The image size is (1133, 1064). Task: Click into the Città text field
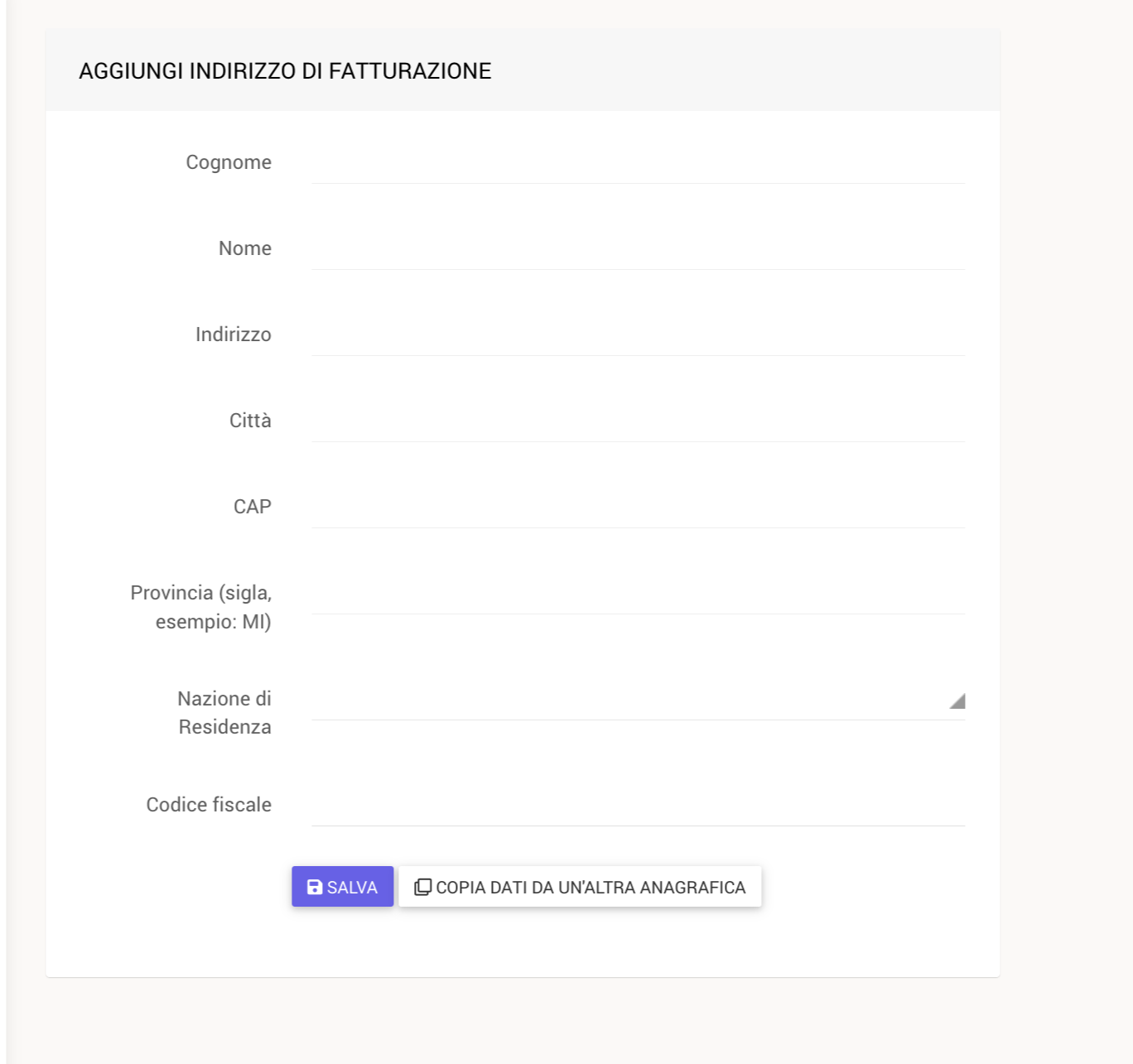point(638,421)
